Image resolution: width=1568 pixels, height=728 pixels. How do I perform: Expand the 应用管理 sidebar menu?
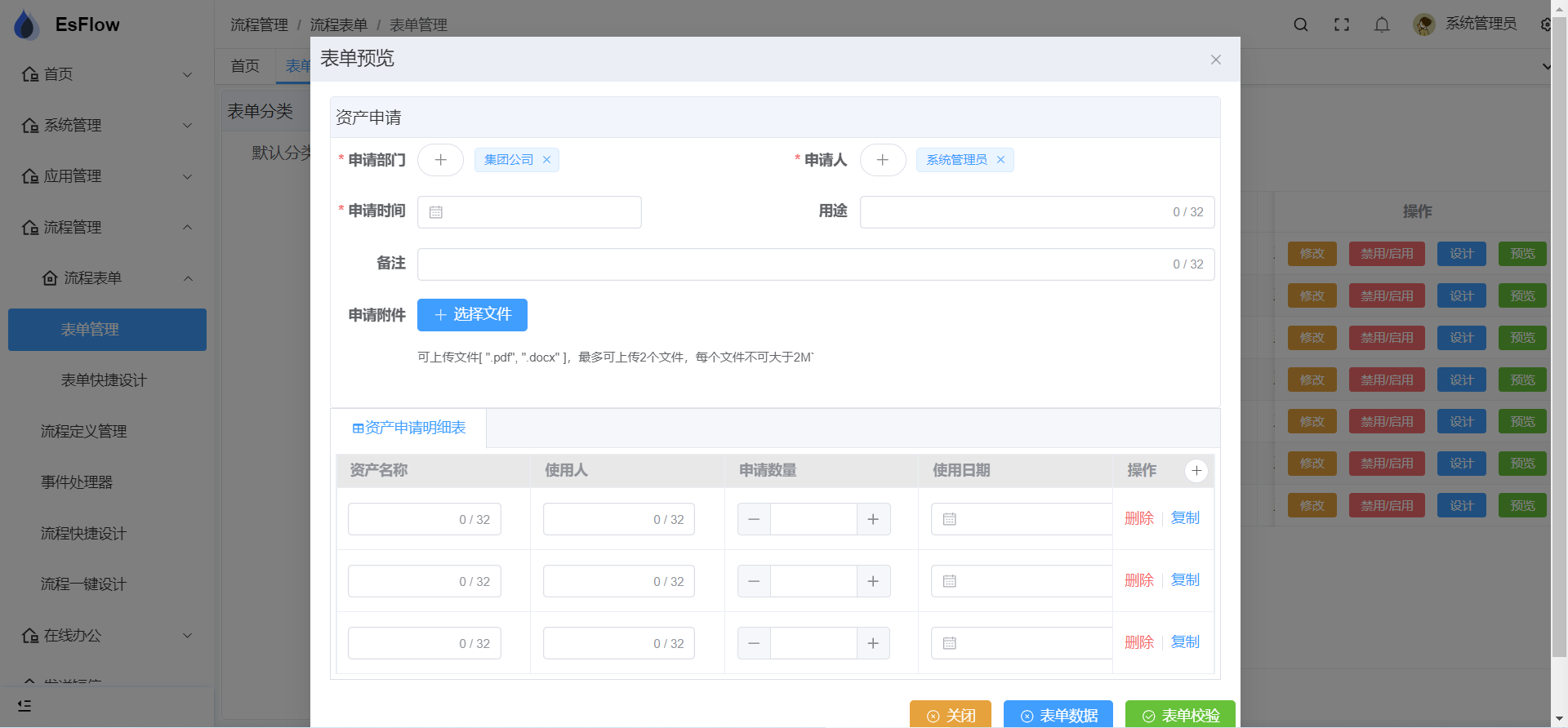pos(107,176)
